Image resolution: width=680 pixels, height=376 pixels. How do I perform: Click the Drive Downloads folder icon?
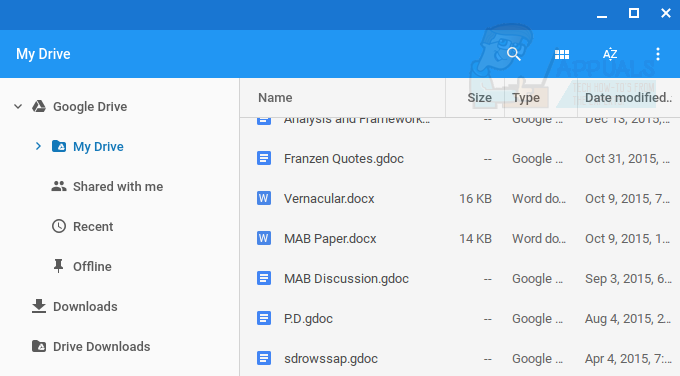[39, 346]
